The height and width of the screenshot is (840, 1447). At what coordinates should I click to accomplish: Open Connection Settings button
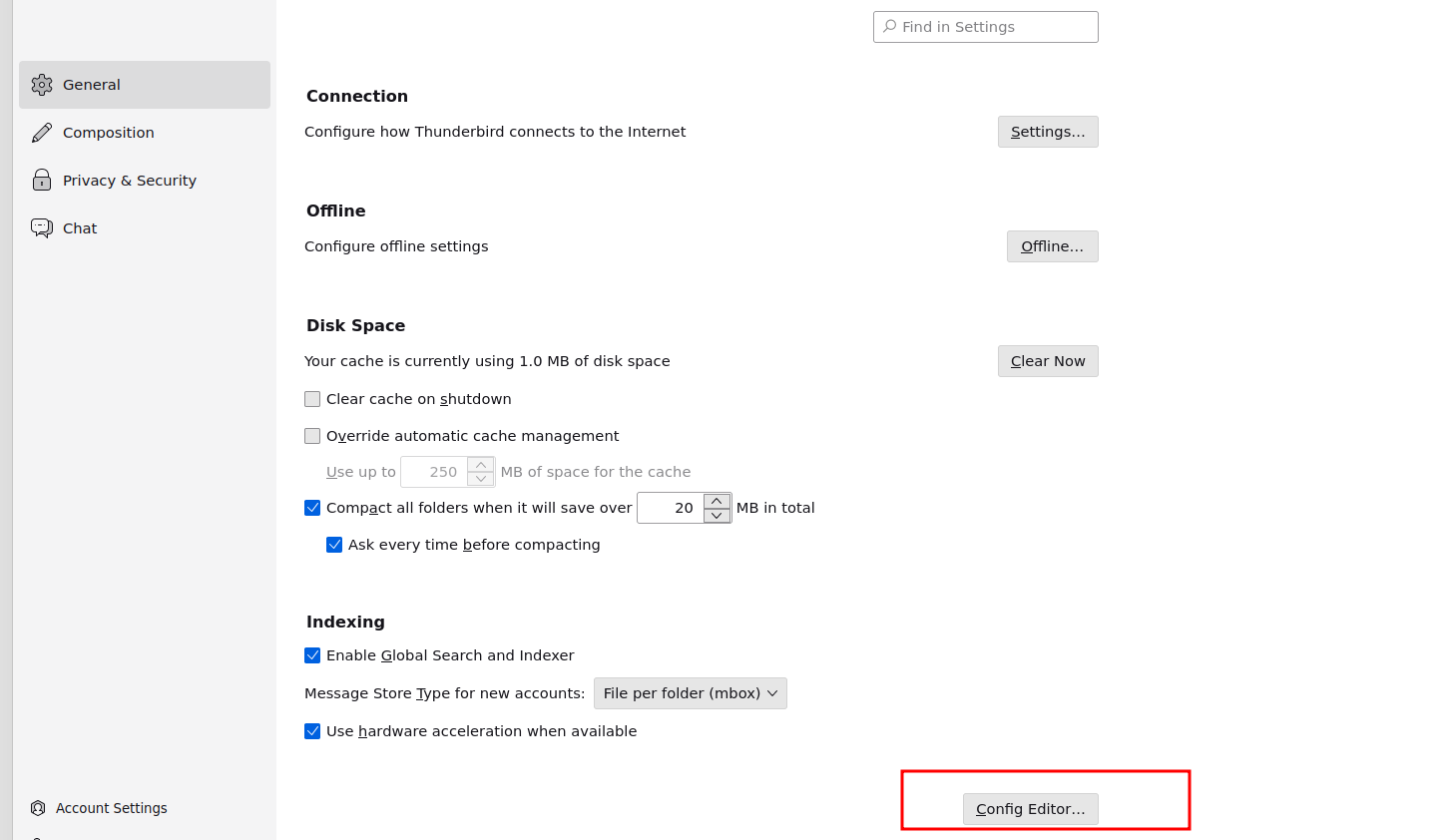coord(1047,132)
